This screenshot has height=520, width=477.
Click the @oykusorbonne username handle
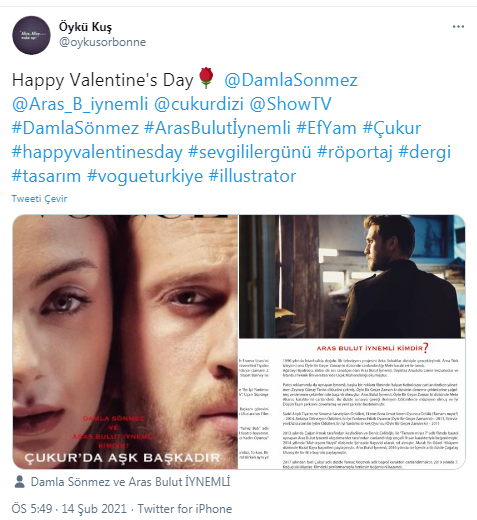point(103,42)
